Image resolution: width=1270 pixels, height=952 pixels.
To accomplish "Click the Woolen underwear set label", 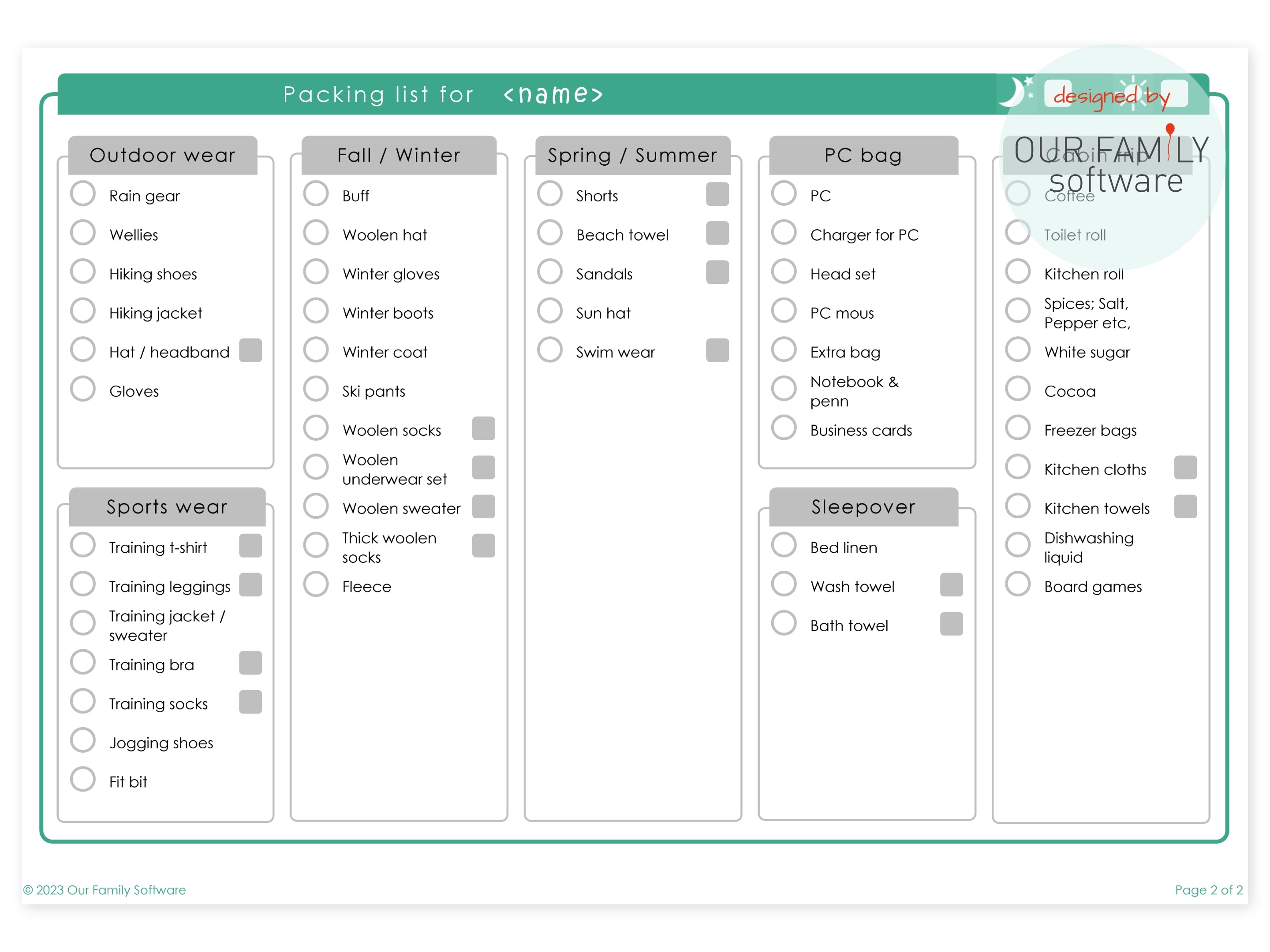I will pos(394,469).
